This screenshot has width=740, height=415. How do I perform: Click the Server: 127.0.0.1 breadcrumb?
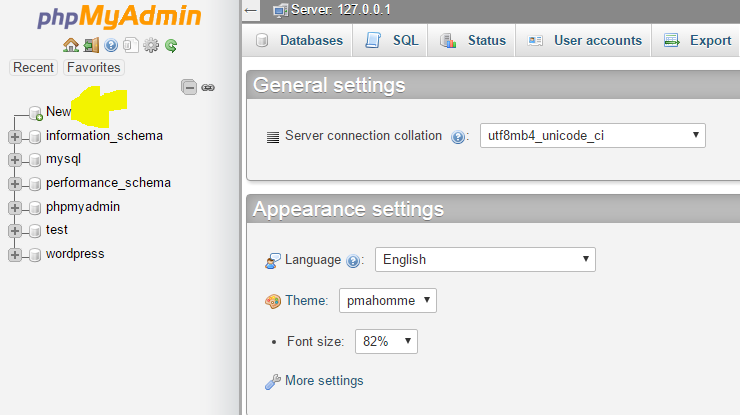coord(341,10)
